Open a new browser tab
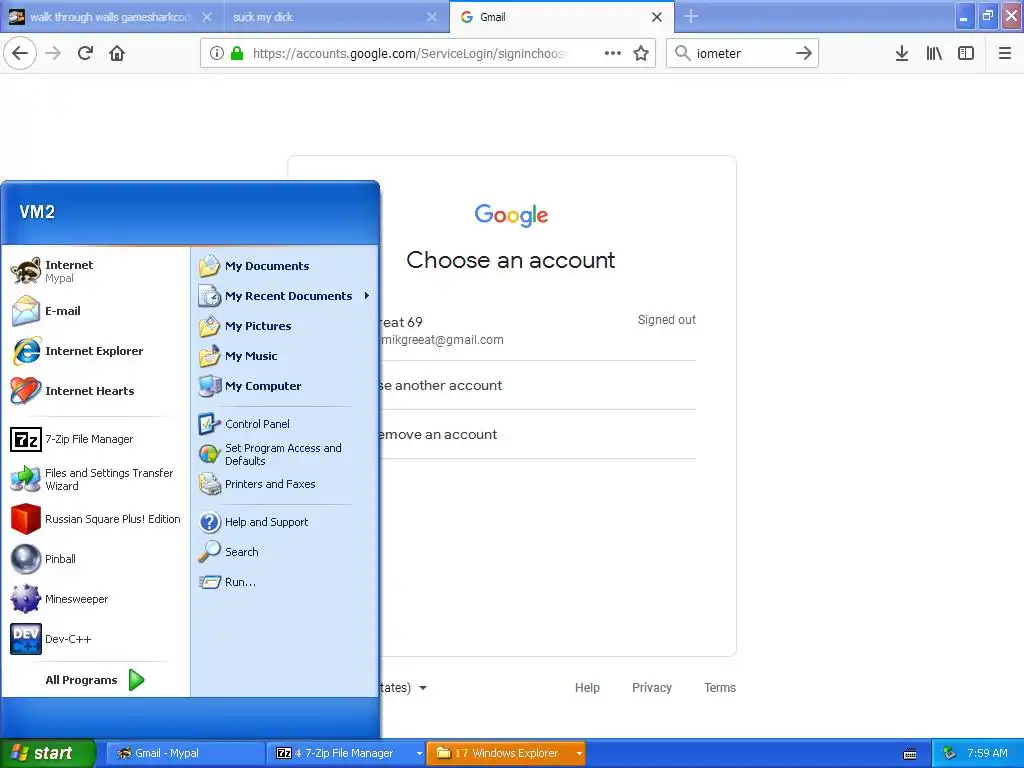 click(691, 17)
